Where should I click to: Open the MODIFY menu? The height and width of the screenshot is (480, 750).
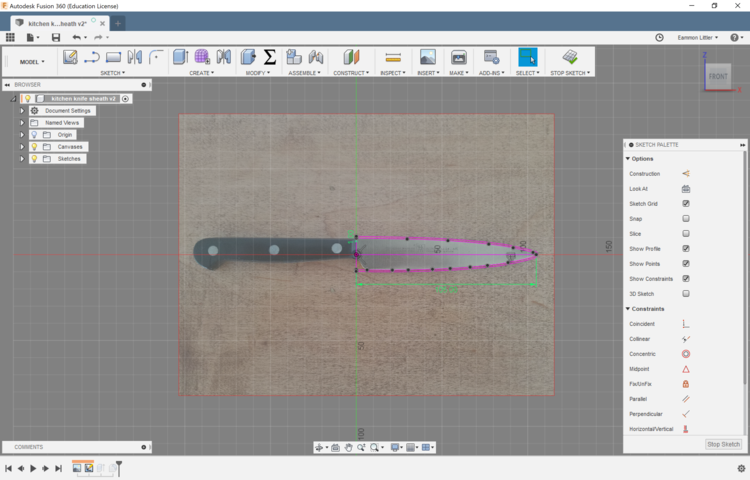[x=257, y=73]
